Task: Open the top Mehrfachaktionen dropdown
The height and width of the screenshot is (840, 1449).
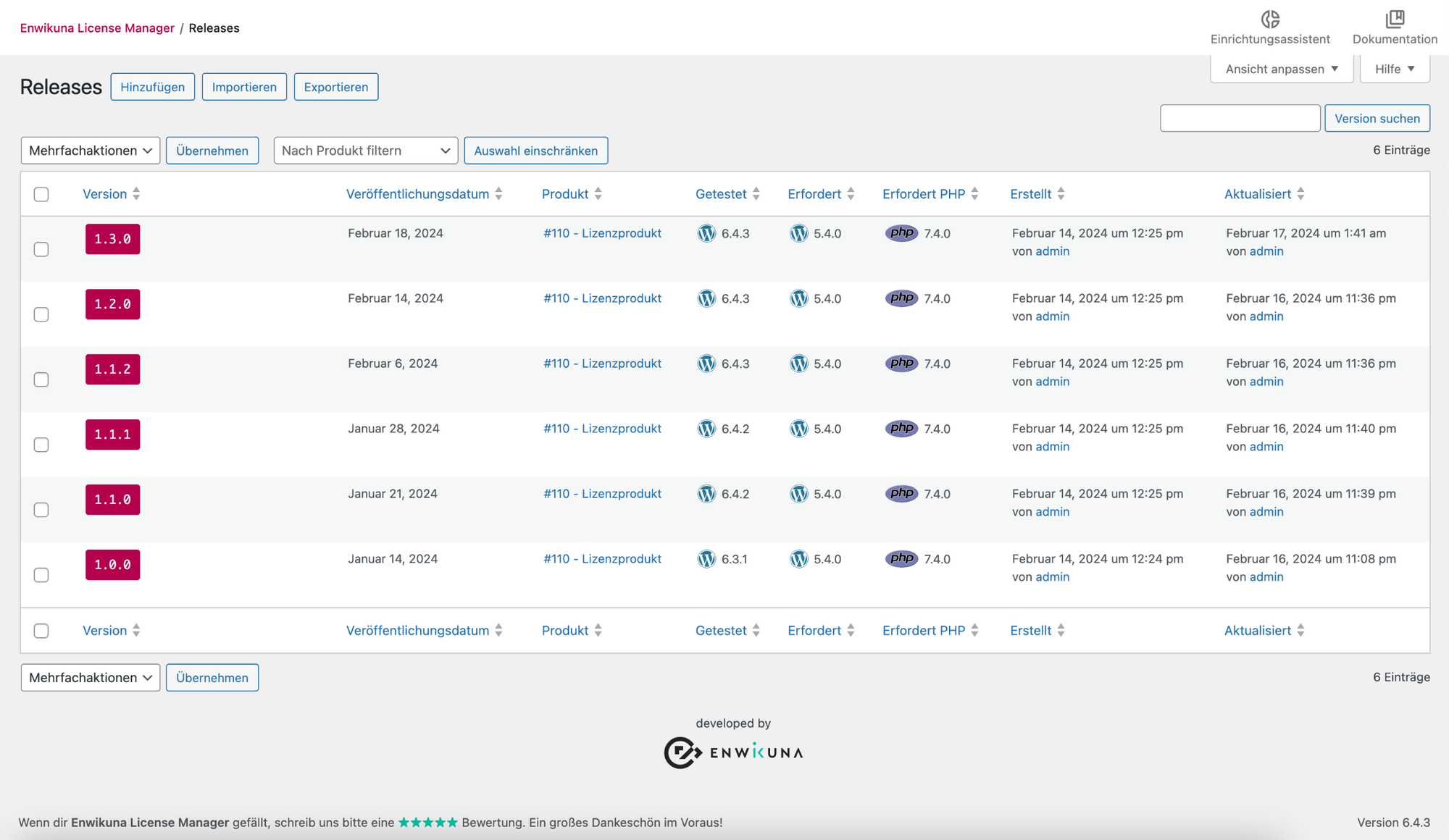Action: point(91,151)
